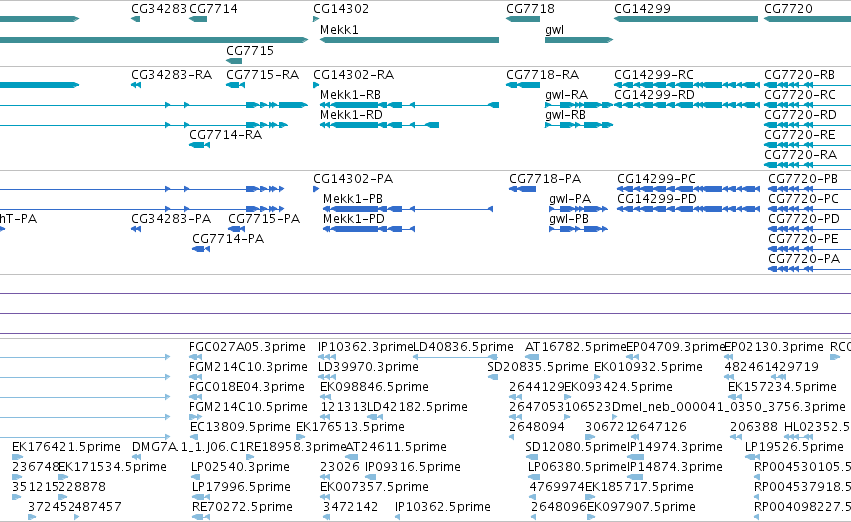Select the CG34283-PA protein label
This screenshot has width=851, height=522.
pos(171,219)
